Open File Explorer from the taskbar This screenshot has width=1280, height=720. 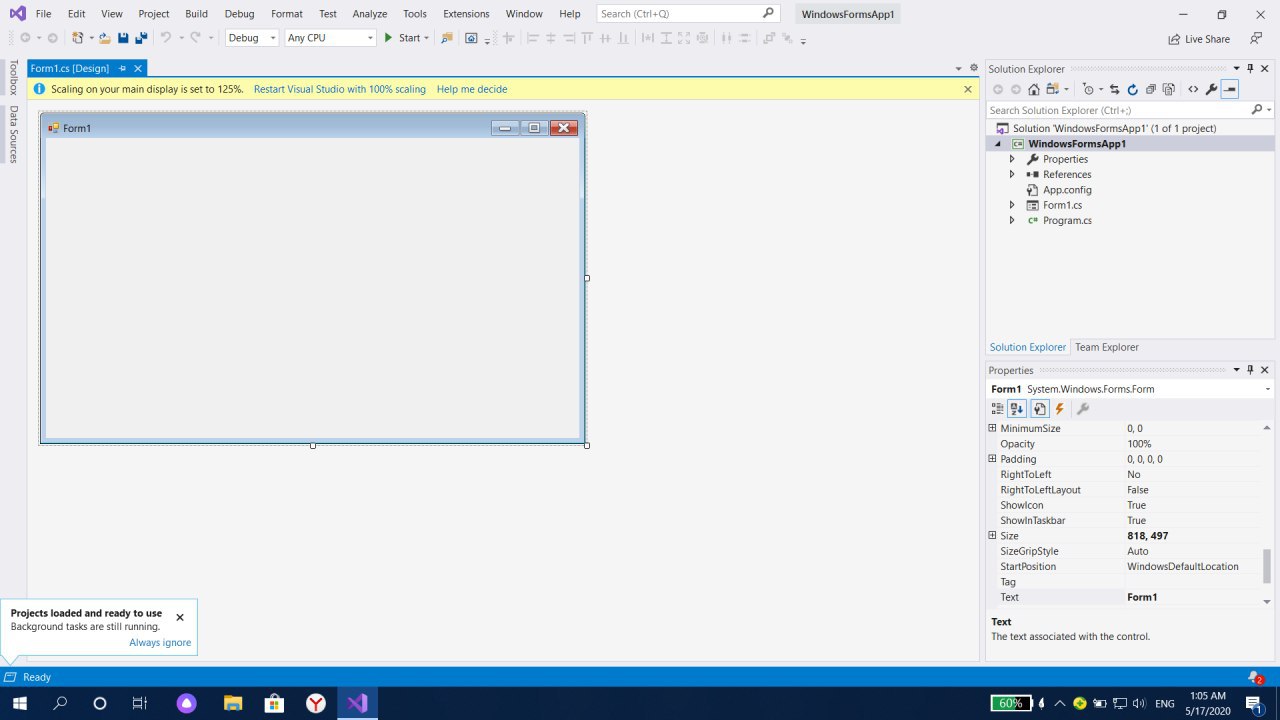click(x=232, y=703)
